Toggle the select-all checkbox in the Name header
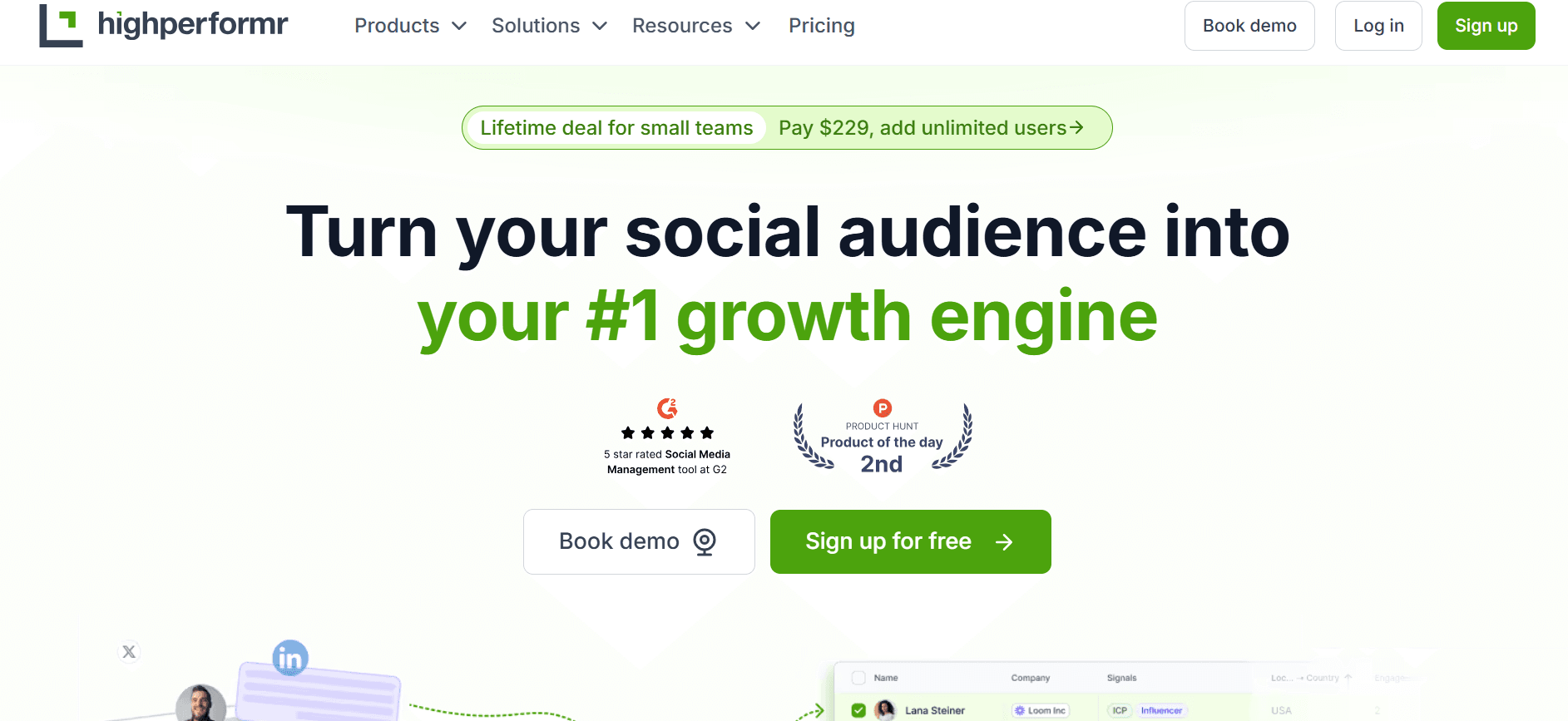The height and width of the screenshot is (721, 1568). pos(860,678)
